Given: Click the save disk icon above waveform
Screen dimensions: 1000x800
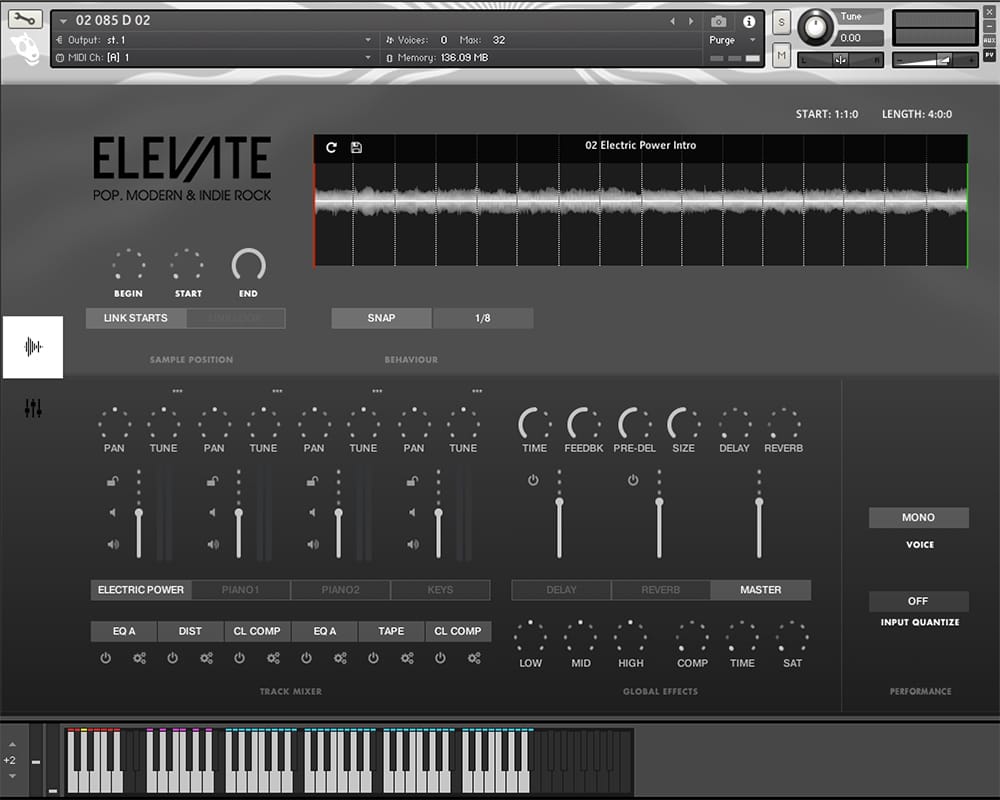Looking at the screenshot, I should click(357, 147).
